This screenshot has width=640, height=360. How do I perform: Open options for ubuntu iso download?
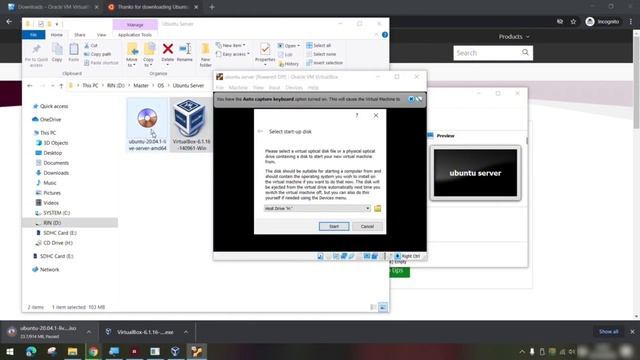pyautogui.click(x=89, y=332)
